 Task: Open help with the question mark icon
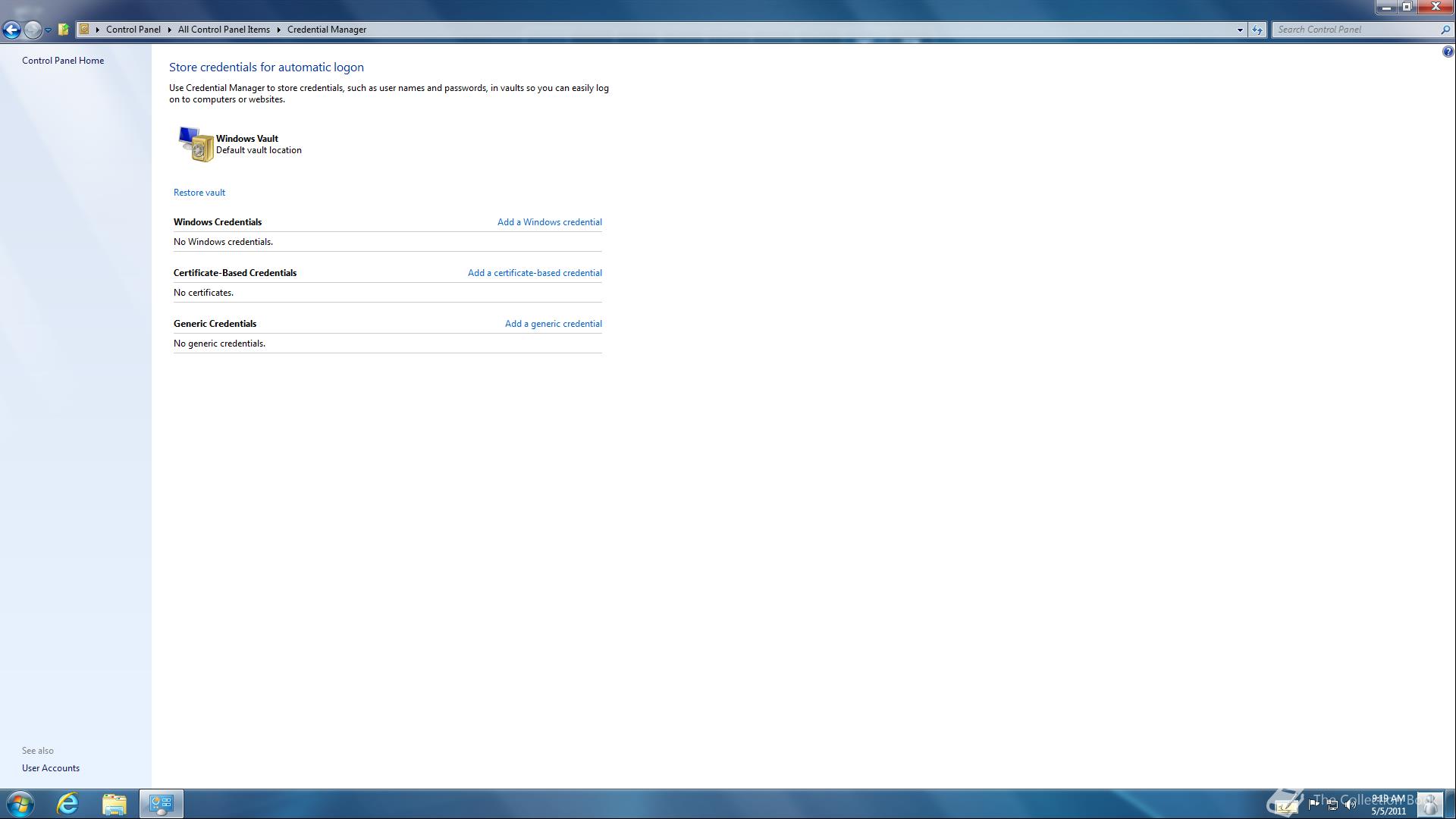[1448, 52]
